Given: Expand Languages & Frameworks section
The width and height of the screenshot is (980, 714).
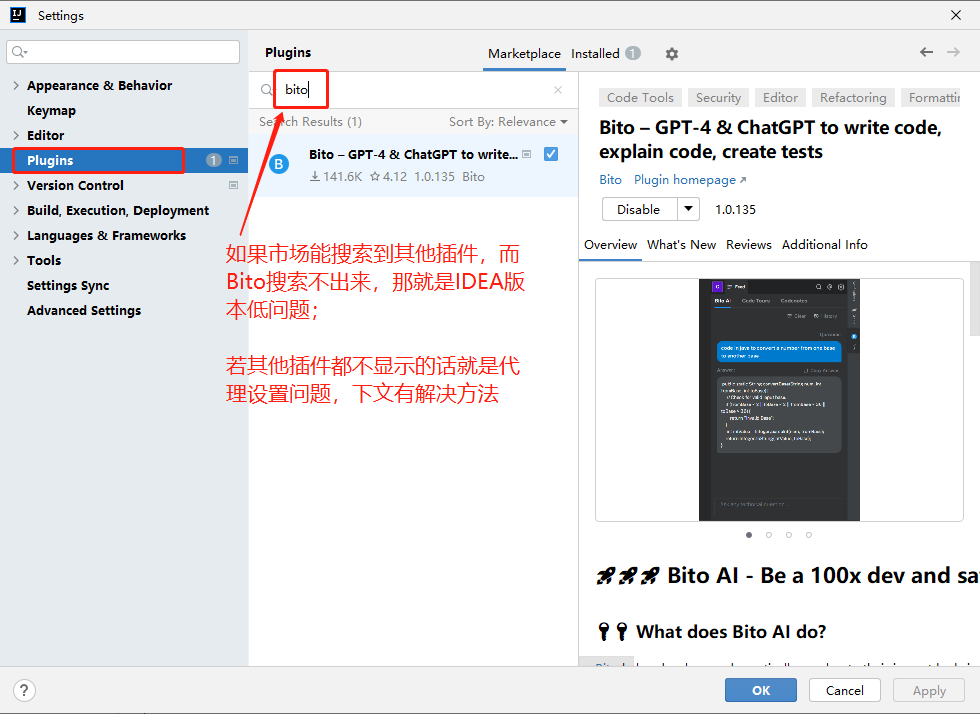Looking at the screenshot, I should pos(16,235).
